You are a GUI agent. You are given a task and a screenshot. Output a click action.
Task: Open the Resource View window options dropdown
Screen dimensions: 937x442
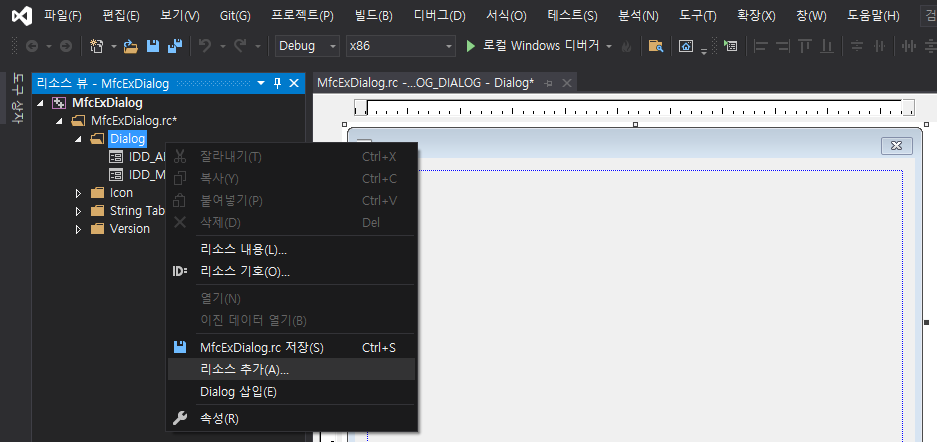(x=261, y=84)
